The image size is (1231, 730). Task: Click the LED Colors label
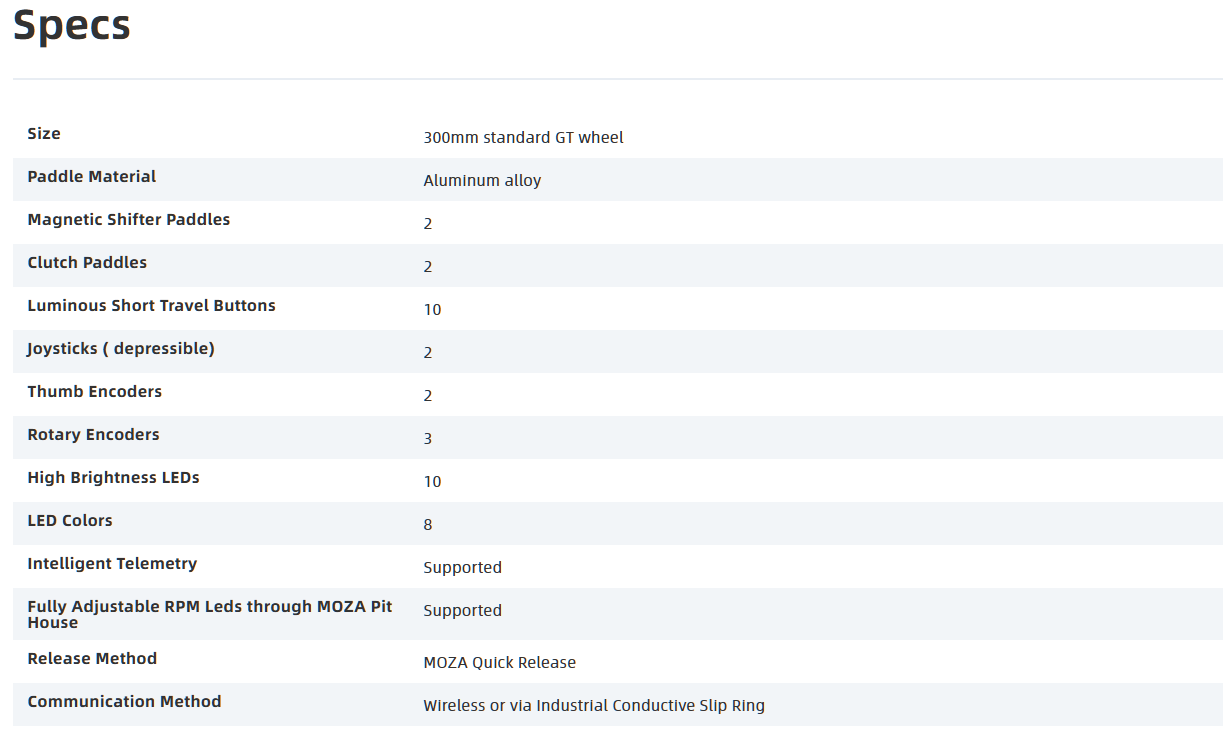70,521
